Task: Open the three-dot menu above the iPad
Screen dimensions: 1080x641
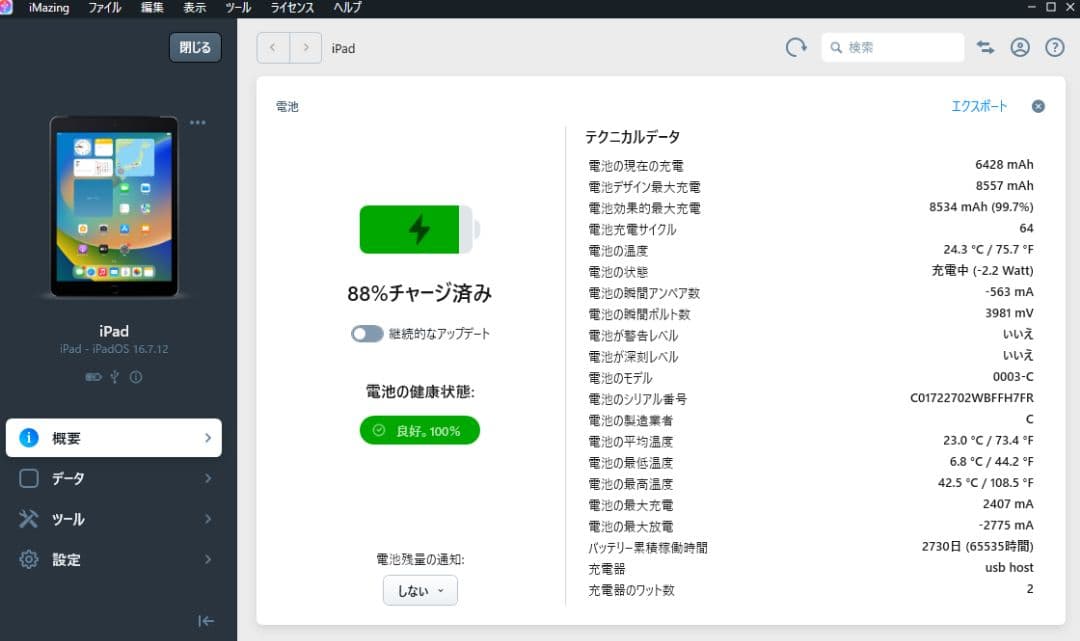Action: 198,123
